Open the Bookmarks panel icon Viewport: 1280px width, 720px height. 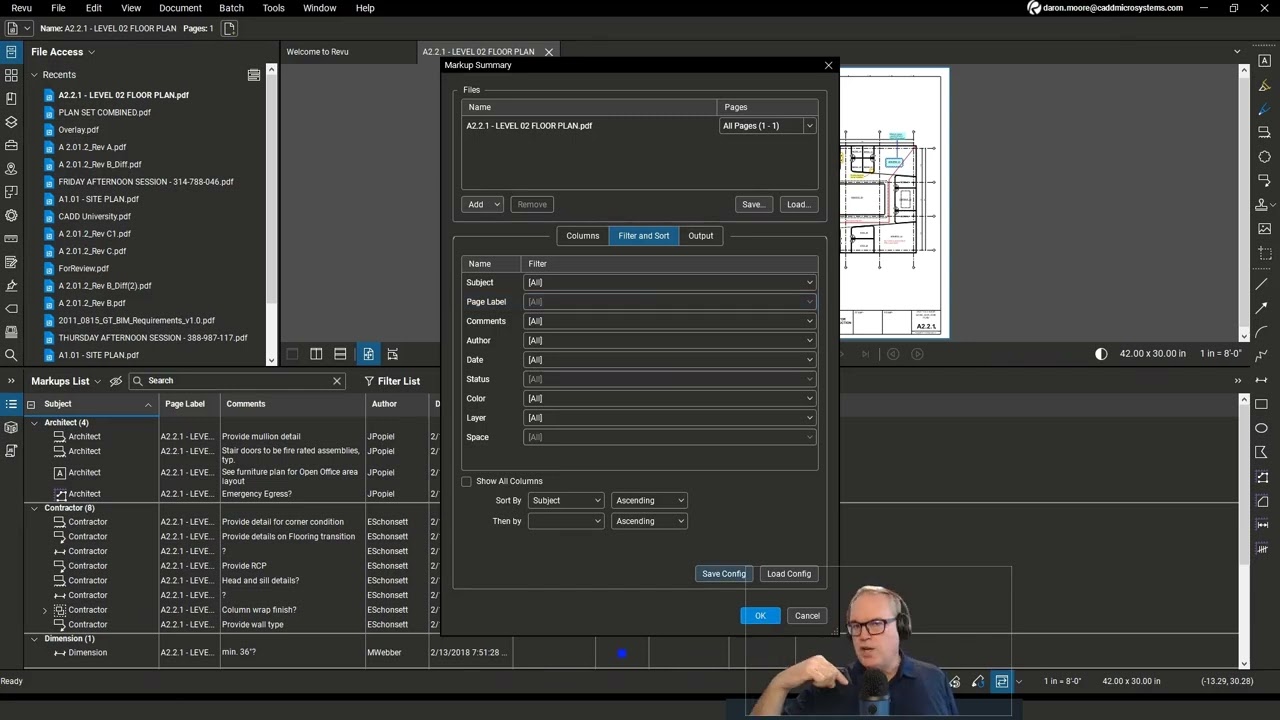[11, 98]
